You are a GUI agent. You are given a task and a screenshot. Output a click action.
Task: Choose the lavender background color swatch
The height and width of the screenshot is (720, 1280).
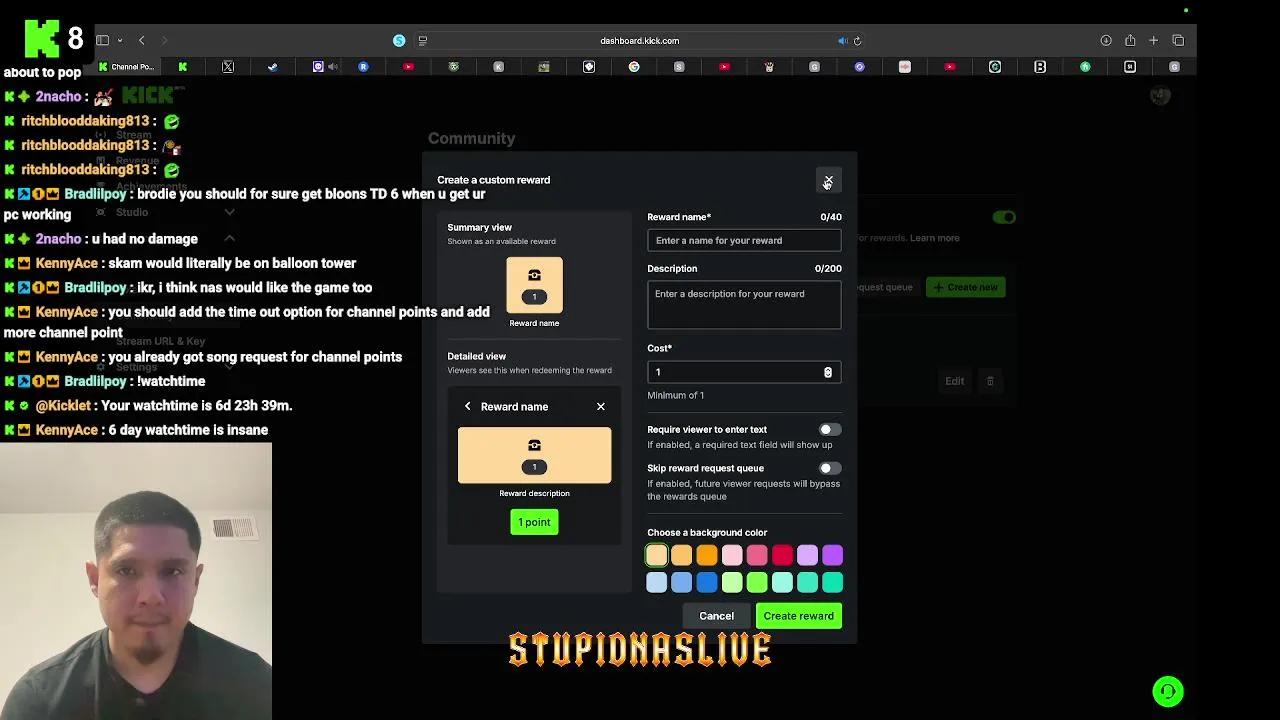tap(807, 555)
